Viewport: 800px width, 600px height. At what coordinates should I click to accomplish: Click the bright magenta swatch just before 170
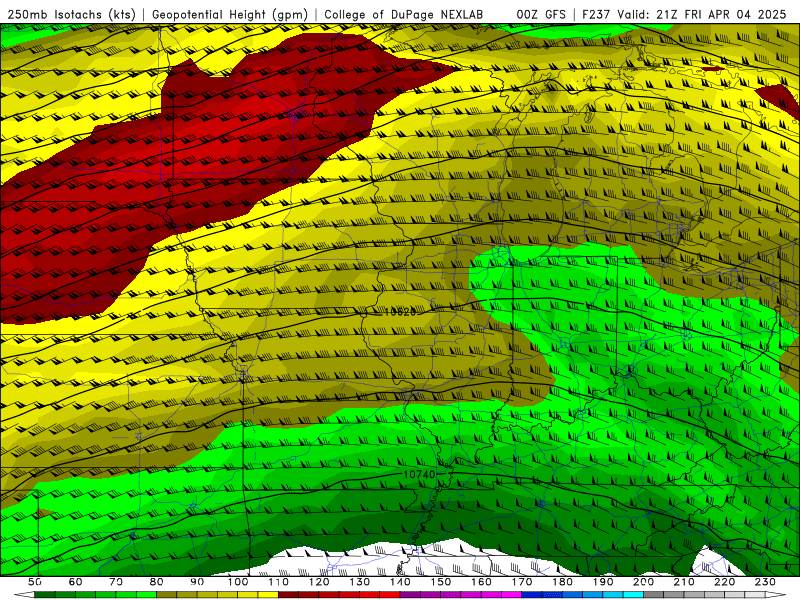point(511,595)
